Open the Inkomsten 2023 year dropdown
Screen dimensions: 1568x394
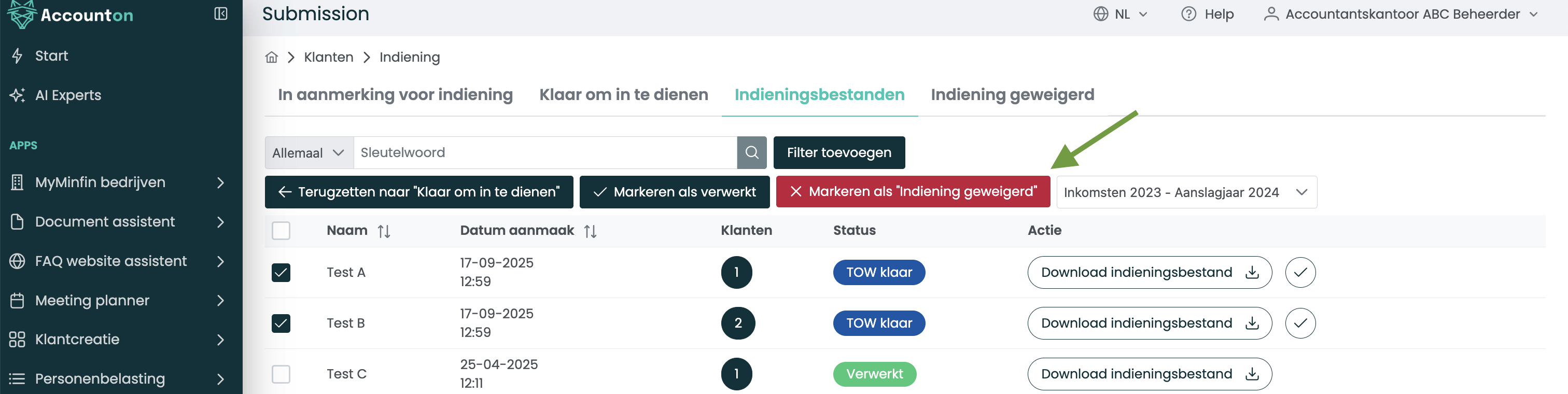click(x=1186, y=192)
